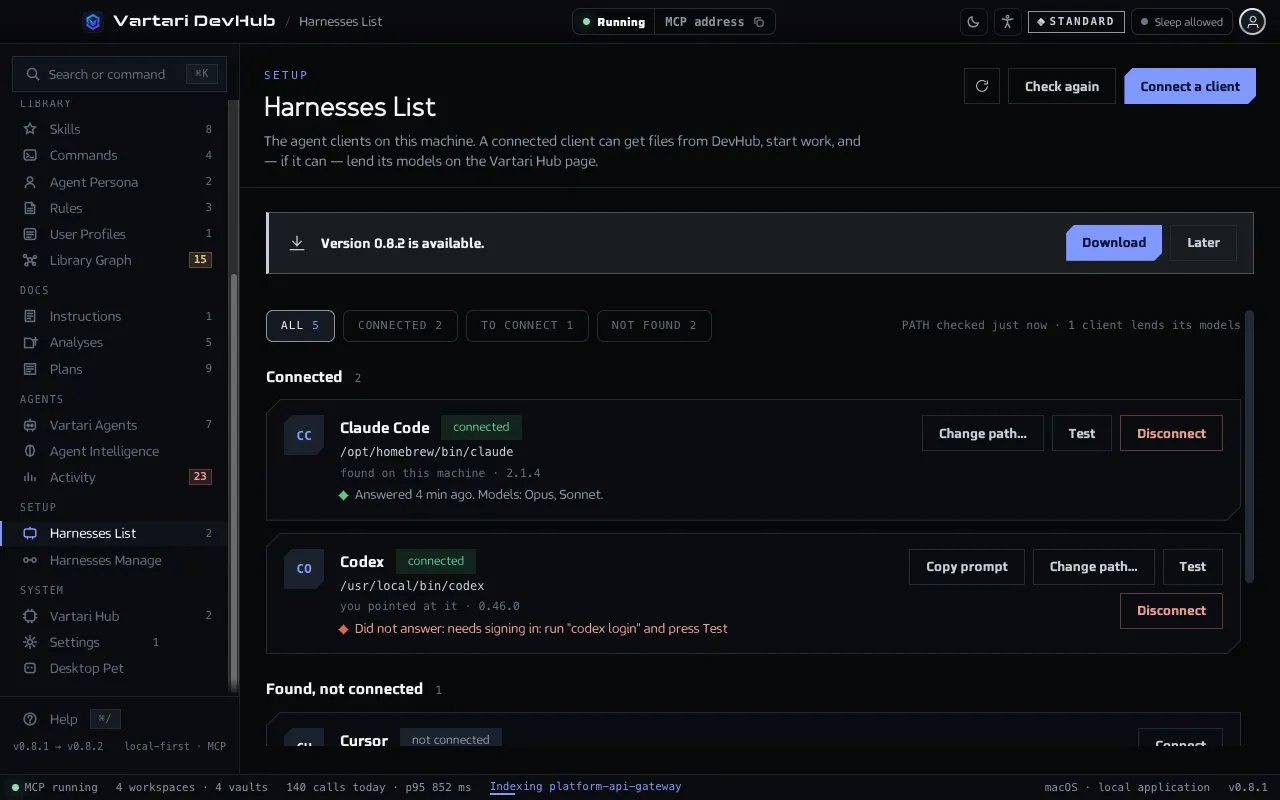
Task: Click the Codex CO avatar tile
Action: point(304,568)
